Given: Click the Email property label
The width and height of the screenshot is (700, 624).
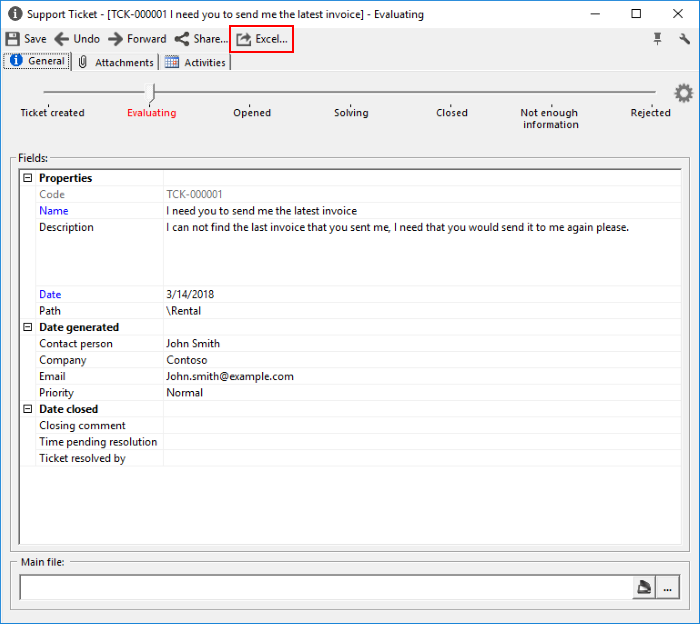Looking at the screenshot, I should pyautogui.click(x=52, y=376).
